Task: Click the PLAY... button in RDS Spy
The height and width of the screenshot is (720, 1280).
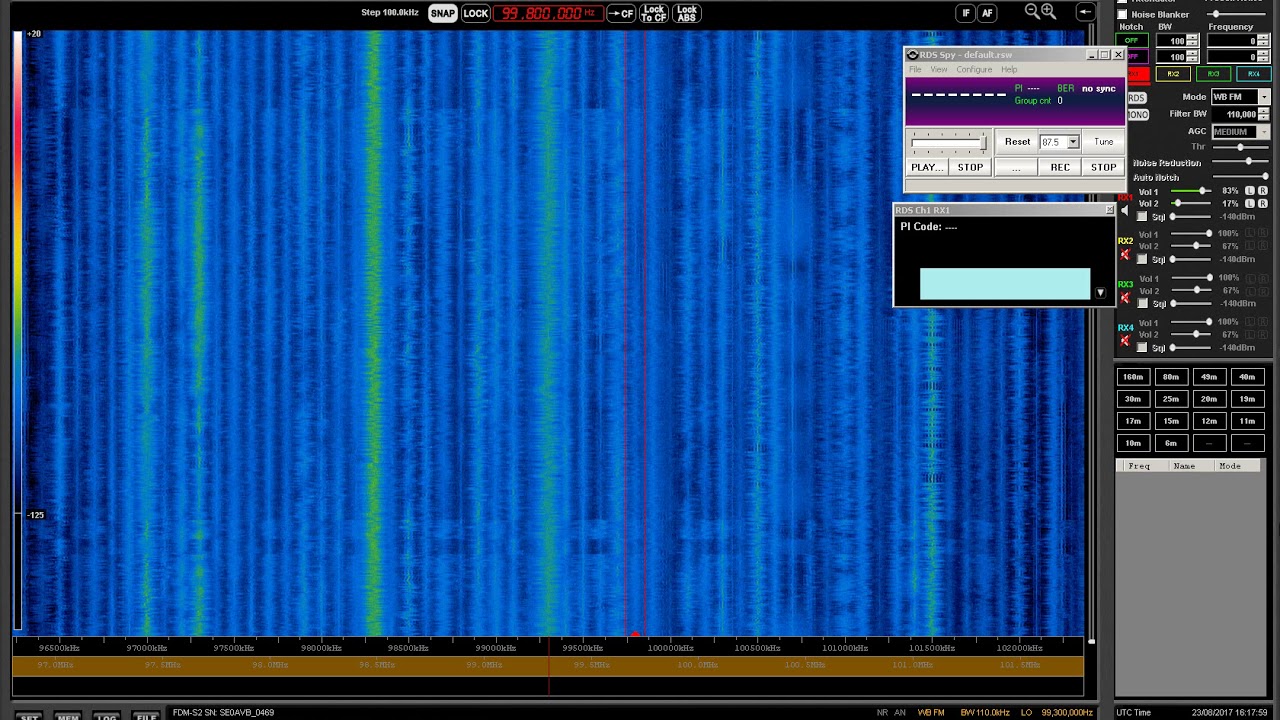Action: (927, 167)
